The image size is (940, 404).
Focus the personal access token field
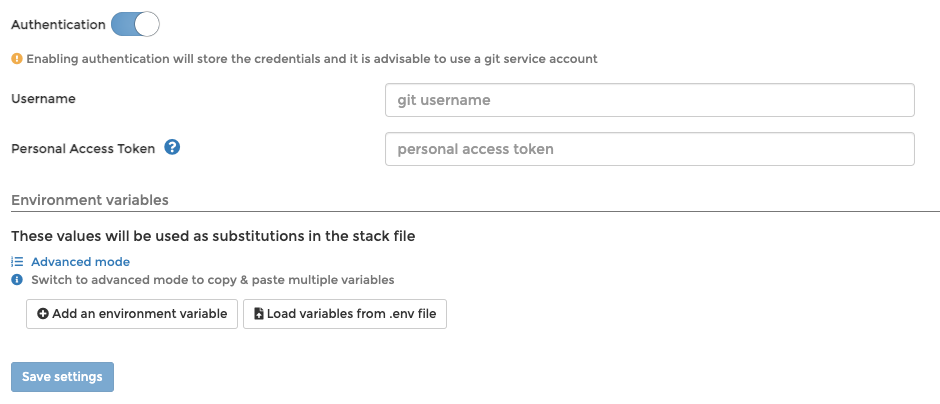[649, 149]
